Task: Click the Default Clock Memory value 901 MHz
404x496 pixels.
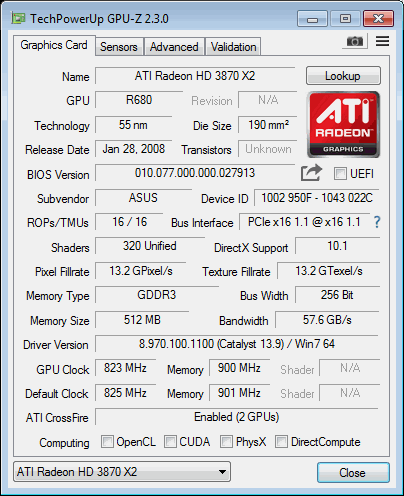Action: [x=239, y=393]
